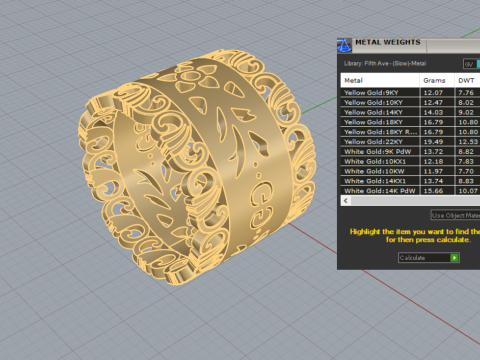Click the Metal Weights scale icon

(x=344, y=45)
